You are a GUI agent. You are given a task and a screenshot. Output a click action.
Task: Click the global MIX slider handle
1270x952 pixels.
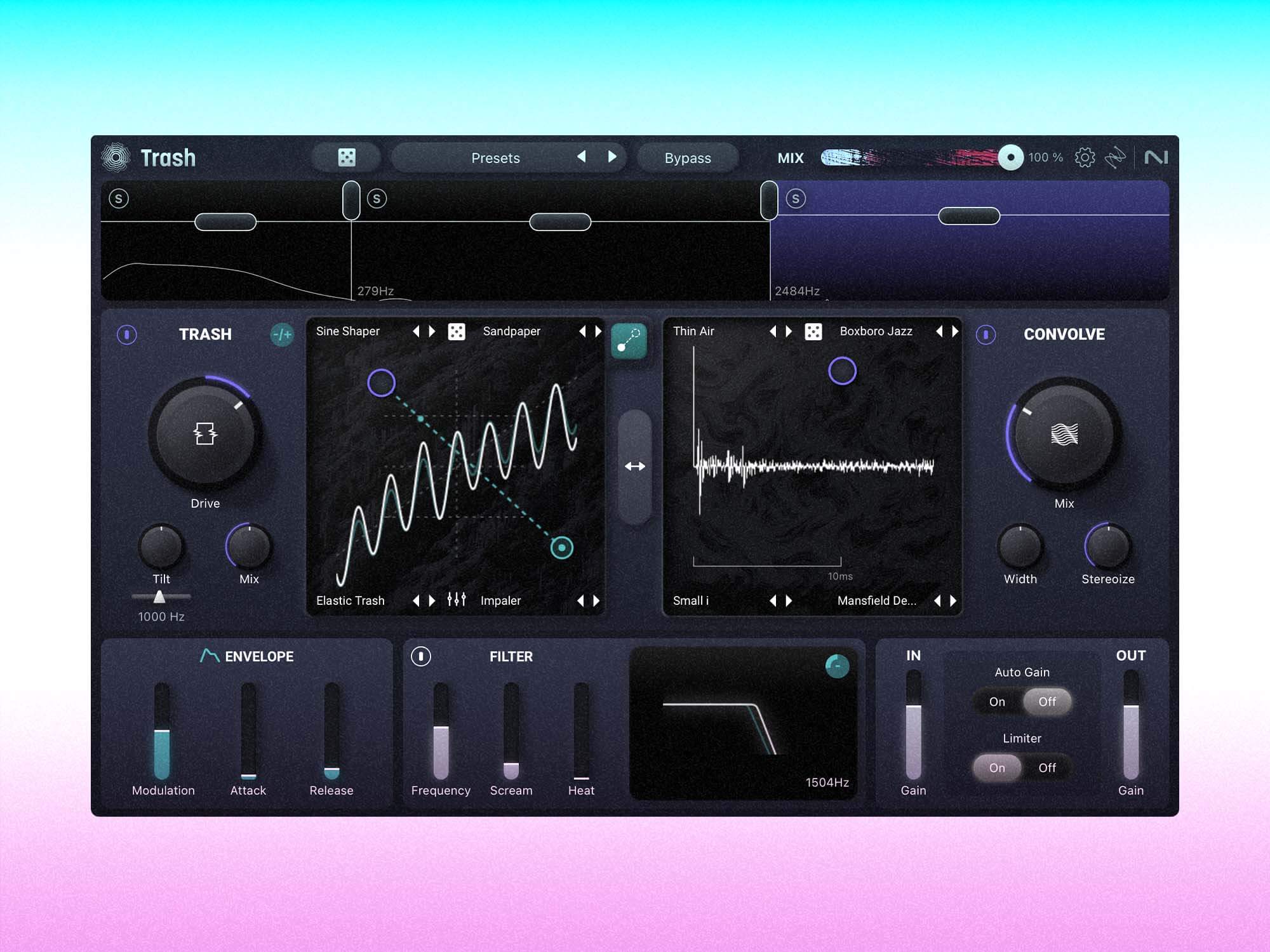[x=1010, y=157]
